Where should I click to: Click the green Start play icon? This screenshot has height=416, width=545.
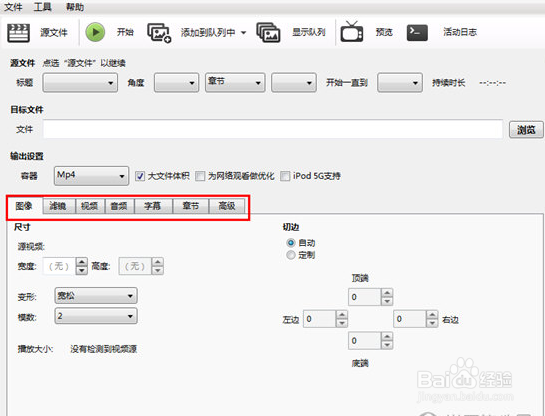click(x=95, y=32)
